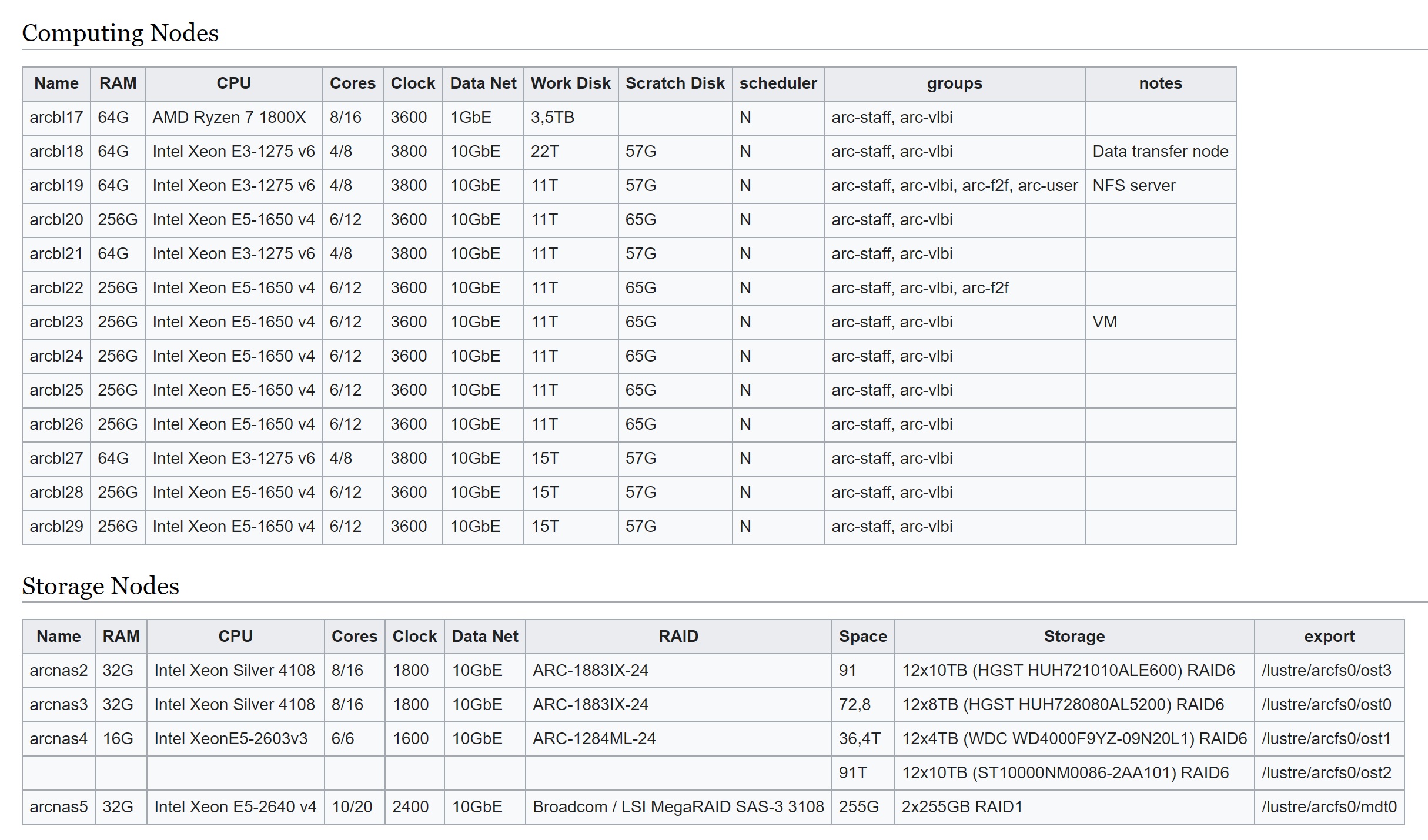Click the 16G RAM cell
This screenshot has height=840, width=1428.
(121, 739)
